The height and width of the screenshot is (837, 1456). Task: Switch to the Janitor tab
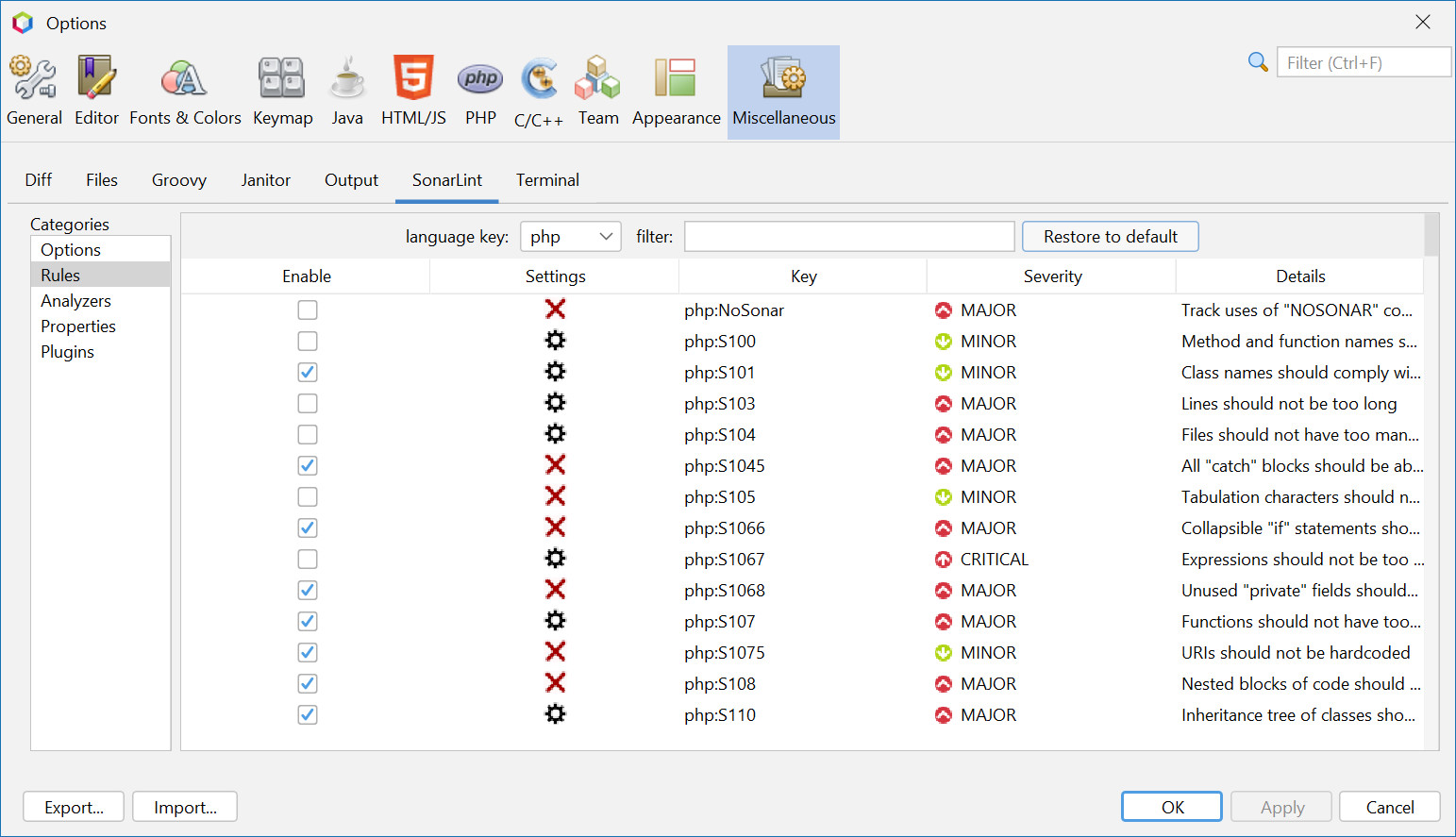pyautogui.click(x=265, y=179)
